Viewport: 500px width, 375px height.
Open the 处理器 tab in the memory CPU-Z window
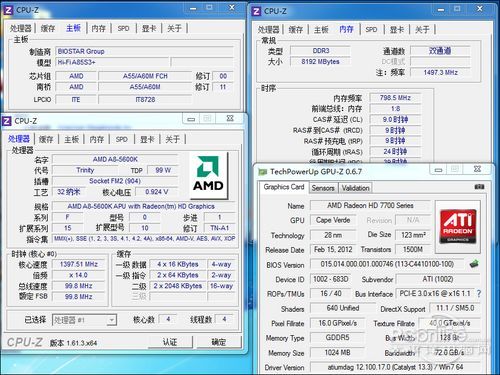269,29
